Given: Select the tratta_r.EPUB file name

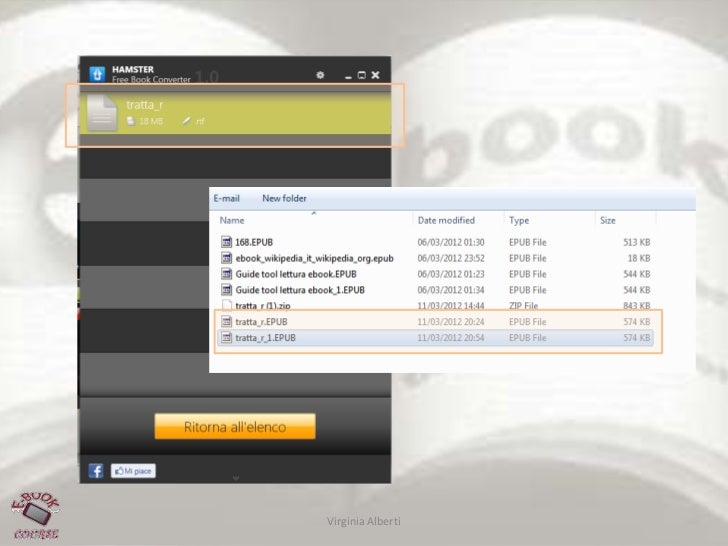Looking at the screenshot, I should 261,322.
